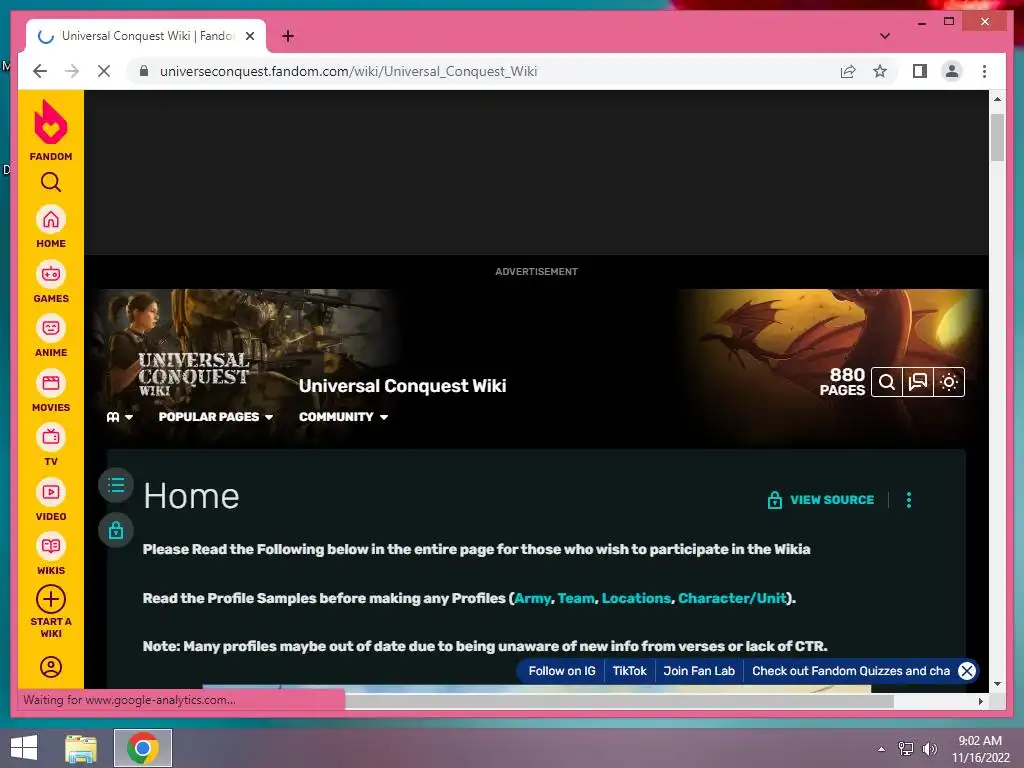Show hidden system tray icons
The image size is (1024, 768).
pos(881,749)
